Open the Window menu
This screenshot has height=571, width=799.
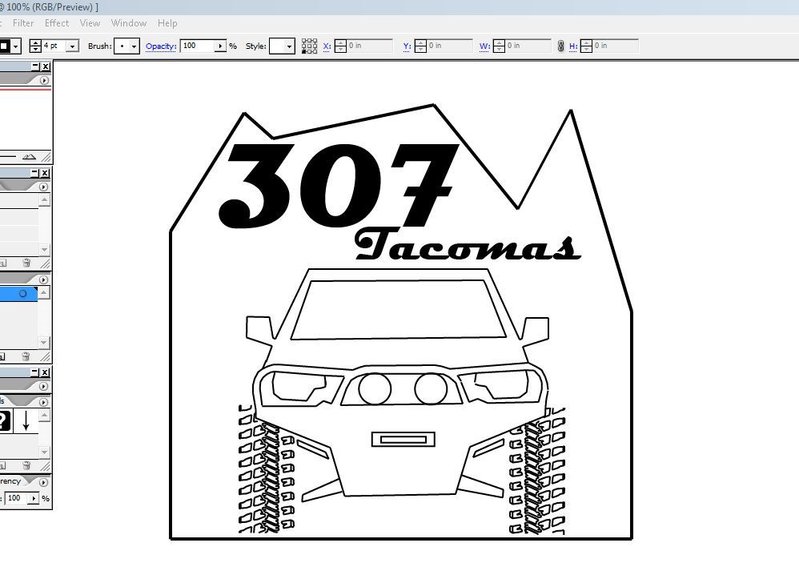tap(129, 23)
